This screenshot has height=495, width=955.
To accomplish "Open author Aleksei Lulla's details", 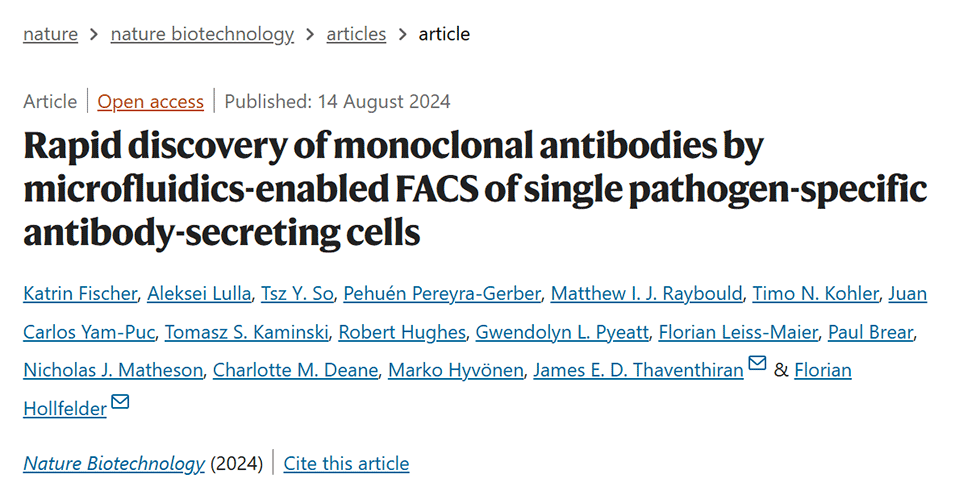I will [x=198, y=294].
